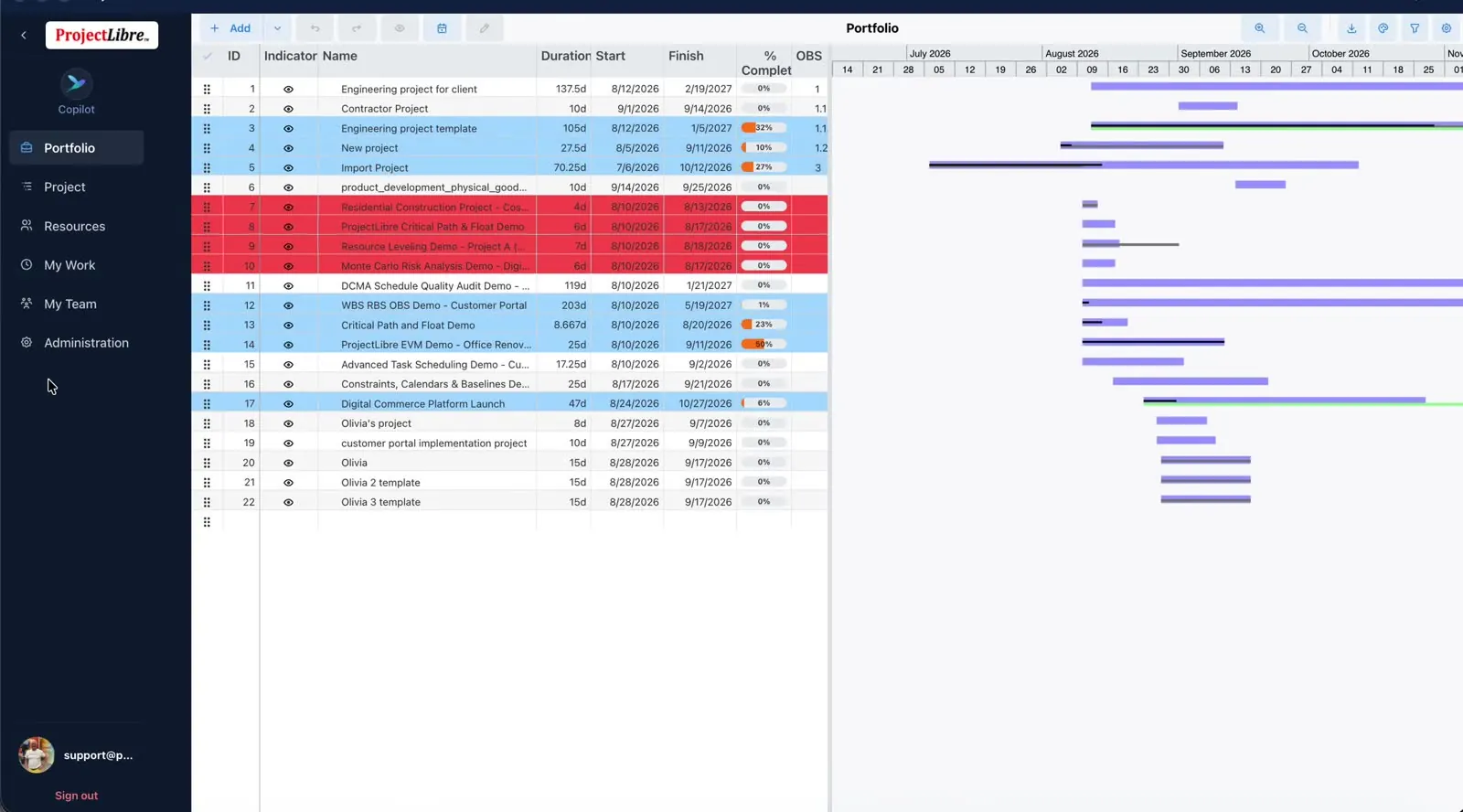
Task: Click the undo toolbar icon
Action: pos(315,28)
